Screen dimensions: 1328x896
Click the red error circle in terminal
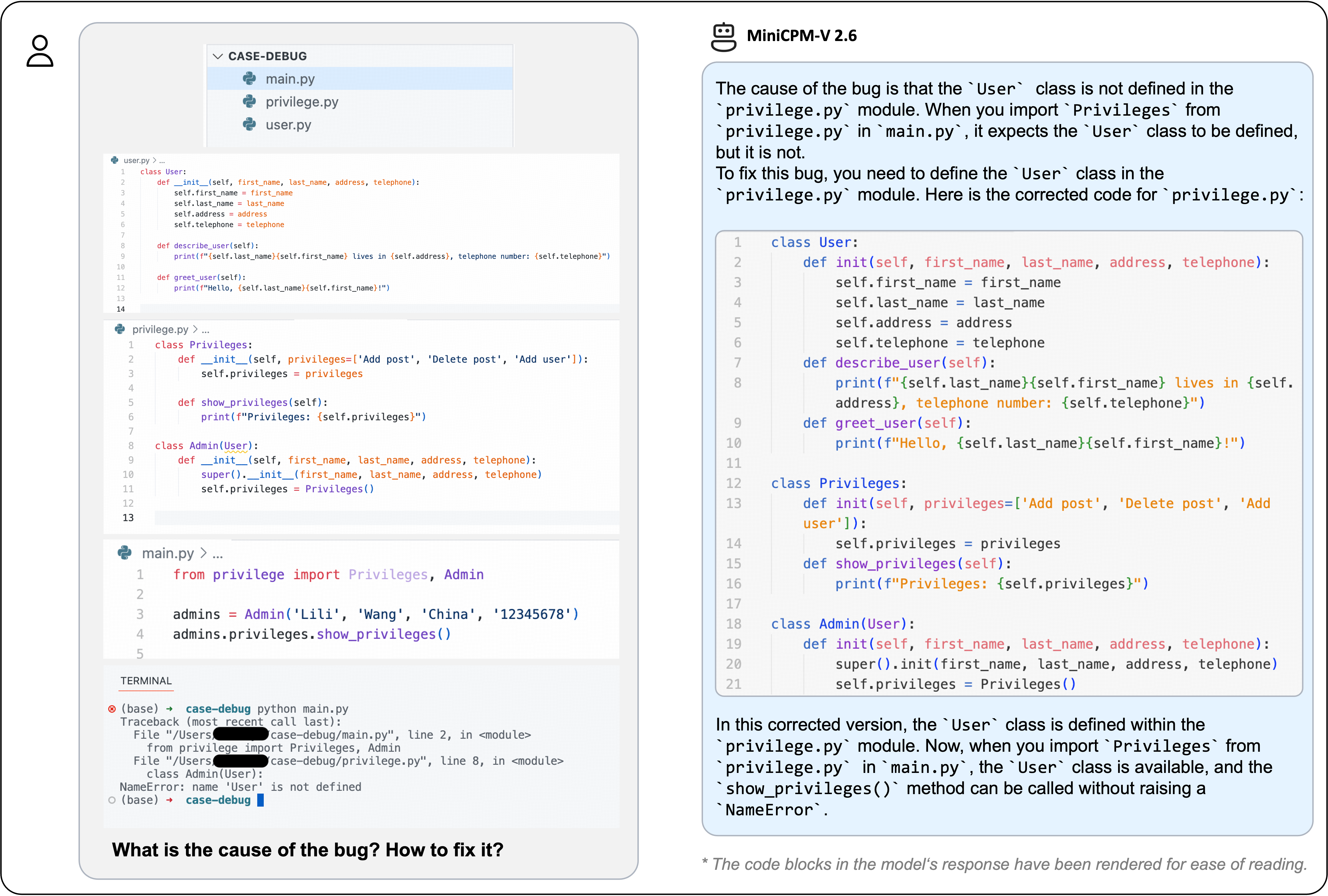tap(112, 709)
